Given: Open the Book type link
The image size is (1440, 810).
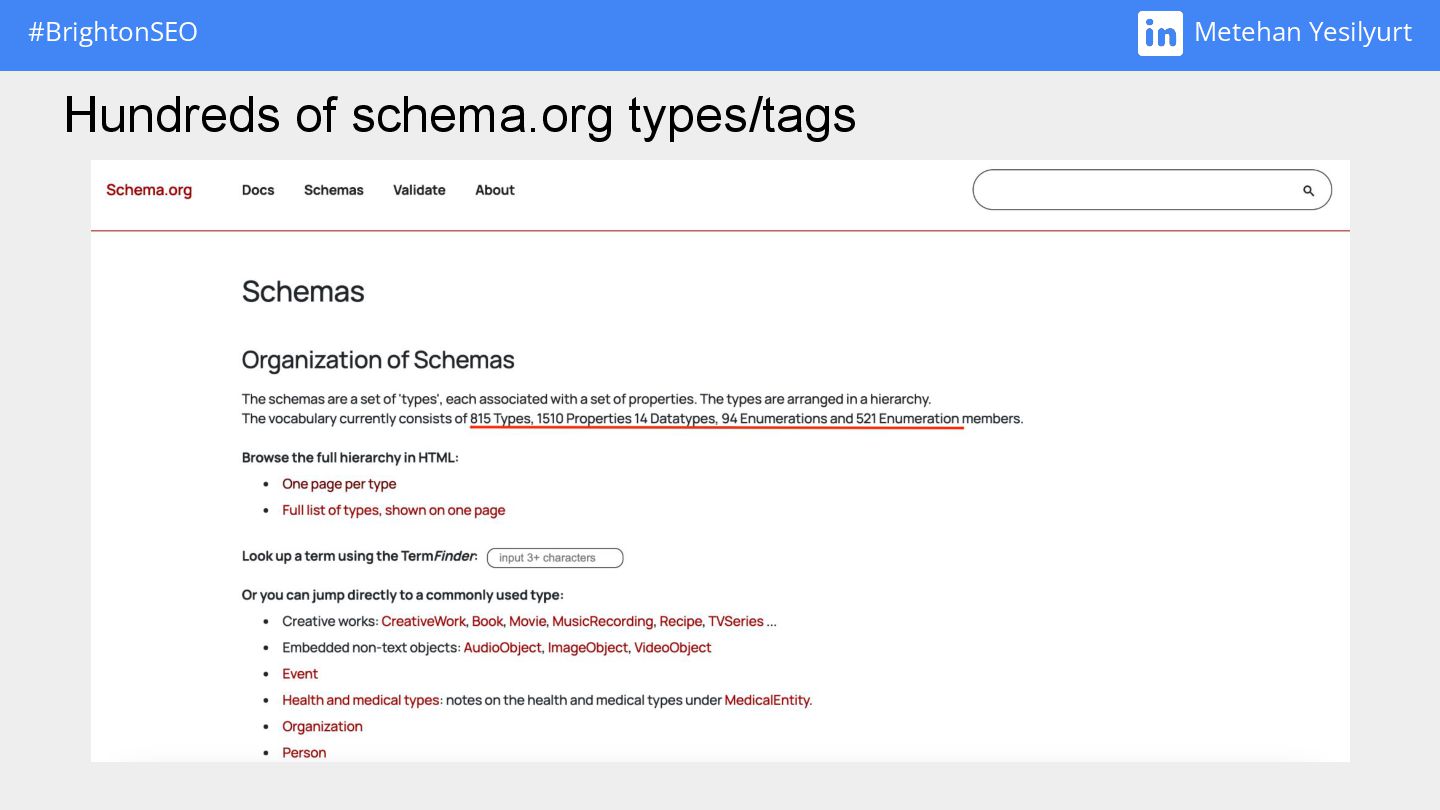Looking at the screenshot, I should click(487, 621).
